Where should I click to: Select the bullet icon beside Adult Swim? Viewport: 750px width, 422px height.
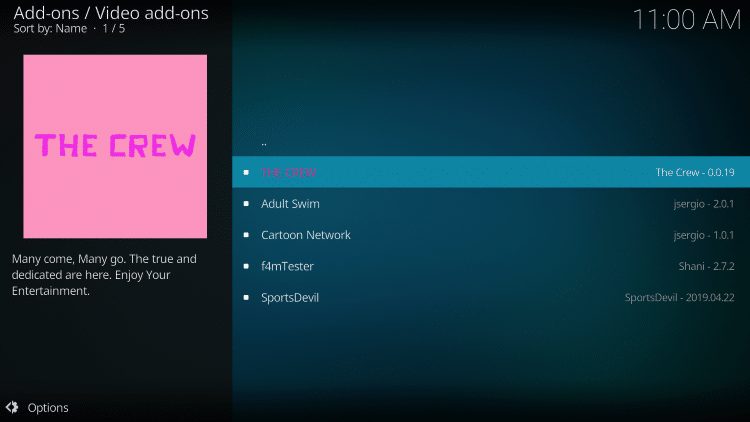tap(246, 204)
